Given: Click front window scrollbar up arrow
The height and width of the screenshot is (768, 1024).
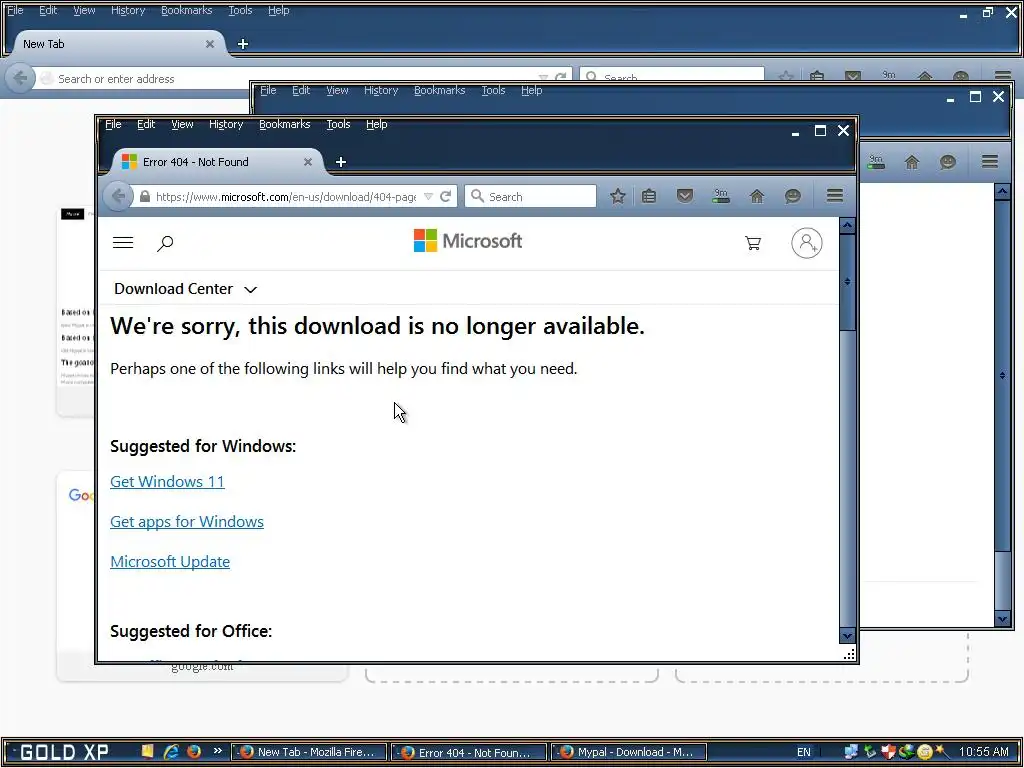Looking at the screenshot, I should click(x=847, y=226).
